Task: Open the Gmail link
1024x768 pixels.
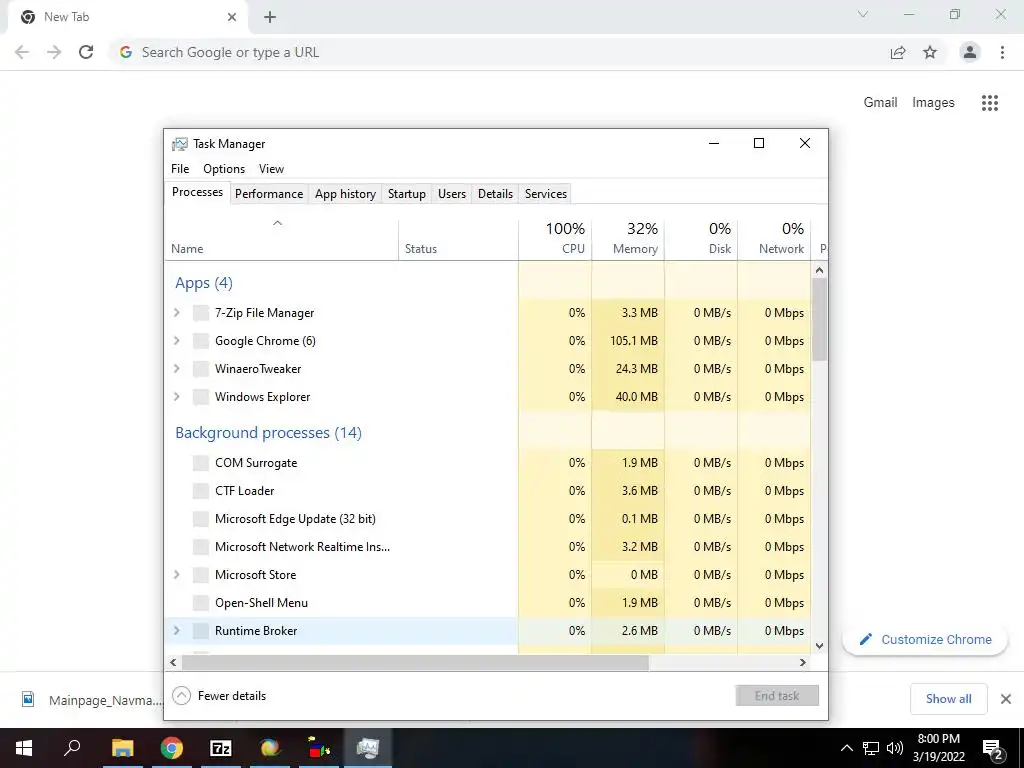Action: tap(880, 103)
